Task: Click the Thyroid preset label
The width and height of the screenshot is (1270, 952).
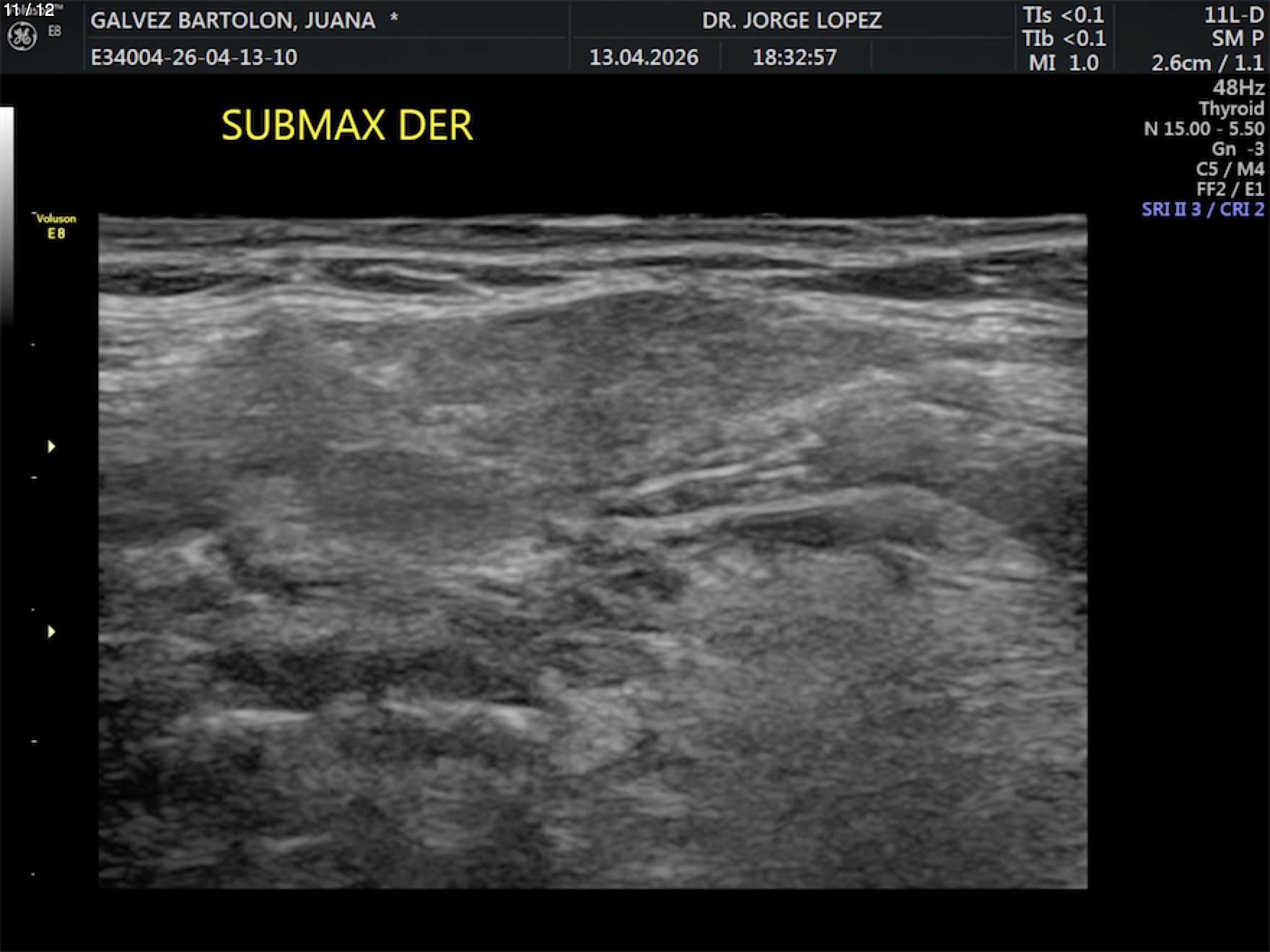Action: pyautogui.click(x=1231, y=108)
